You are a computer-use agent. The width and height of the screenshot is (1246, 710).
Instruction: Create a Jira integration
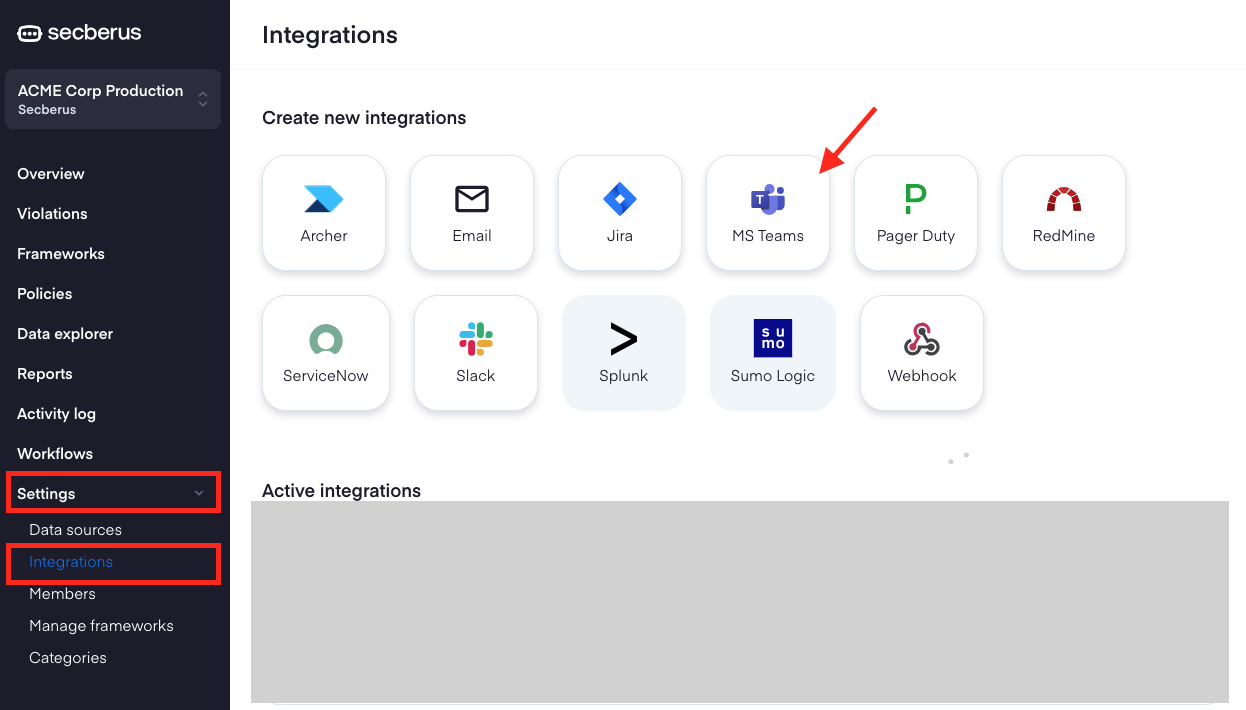[x=620, y=213]
